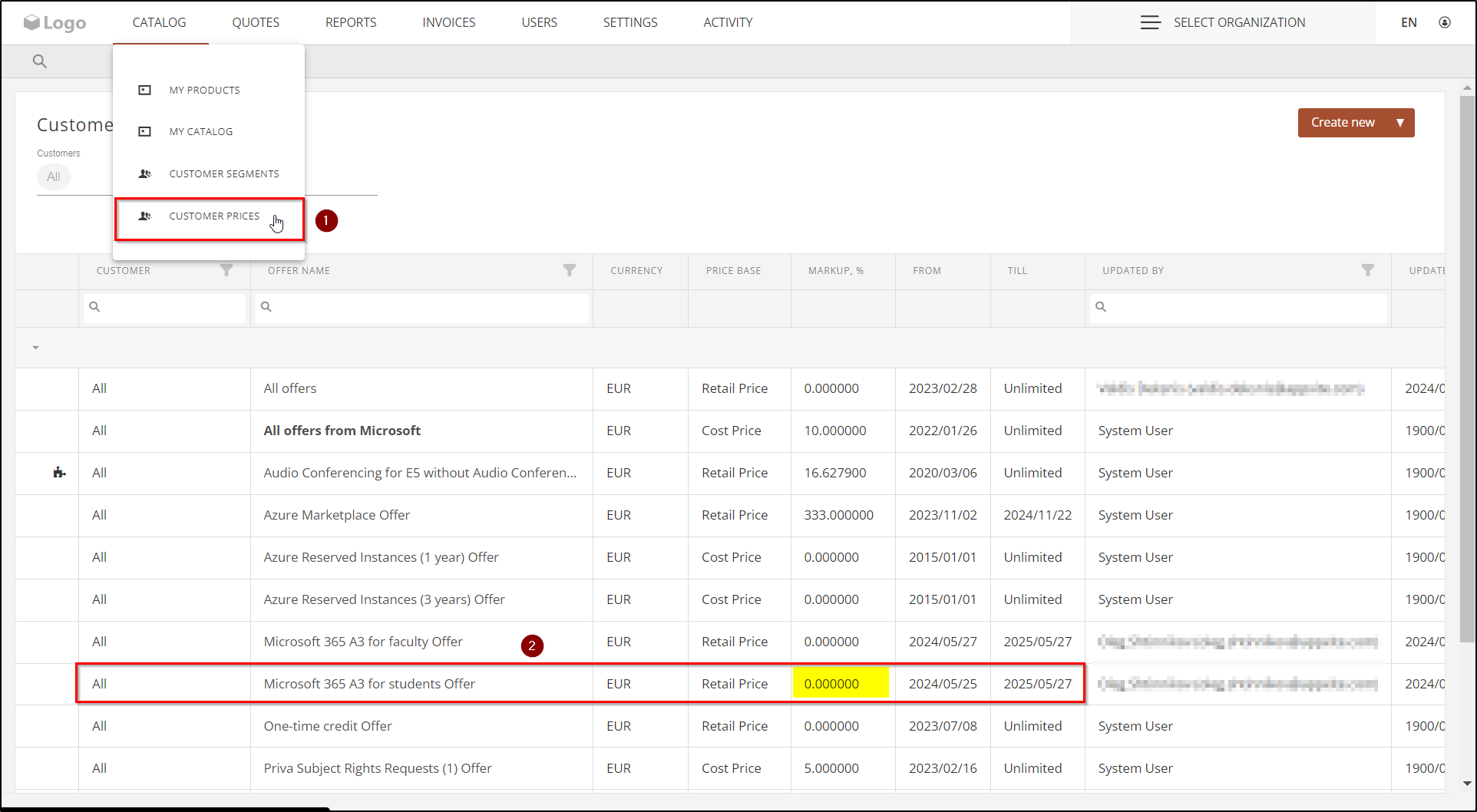The image size is (1477, 812).
Task: Click the Customer Segments people icon
Action: (144, 173)
